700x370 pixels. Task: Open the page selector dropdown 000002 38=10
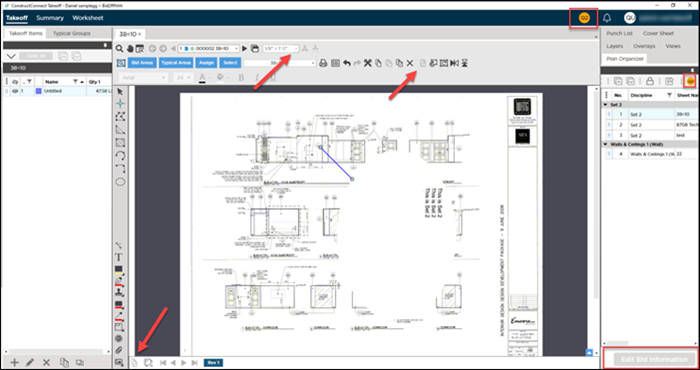[x=208, y=48]
